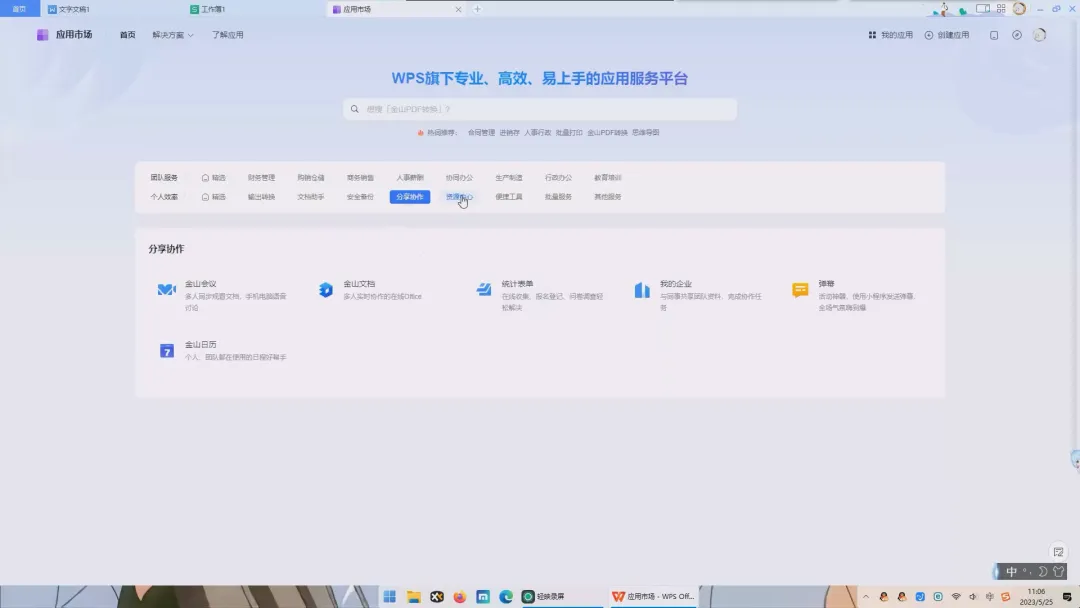
Task: Click the purple 应用市场 logo icon
Action: 43,34
